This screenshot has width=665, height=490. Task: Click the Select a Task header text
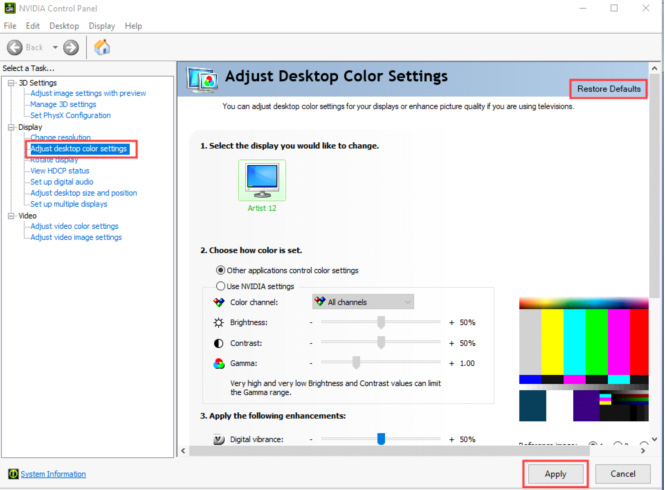coord(28,68)
